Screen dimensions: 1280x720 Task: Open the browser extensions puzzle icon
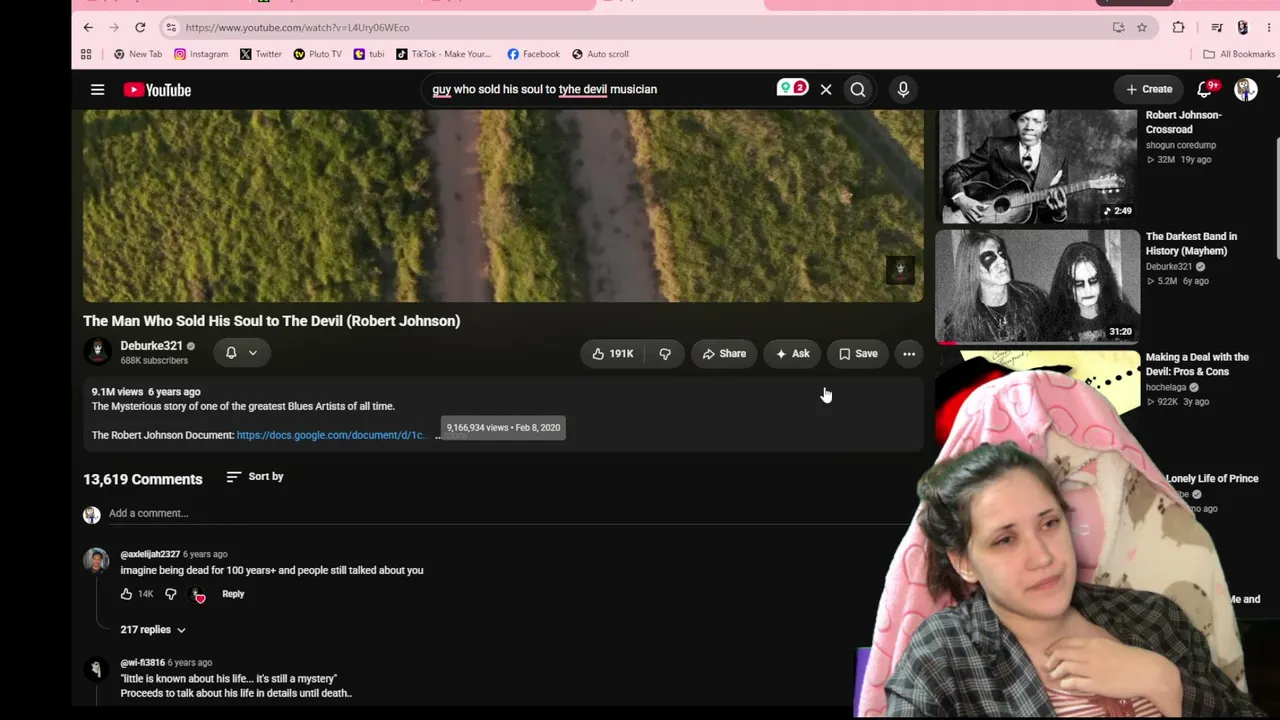point(1179,27)
